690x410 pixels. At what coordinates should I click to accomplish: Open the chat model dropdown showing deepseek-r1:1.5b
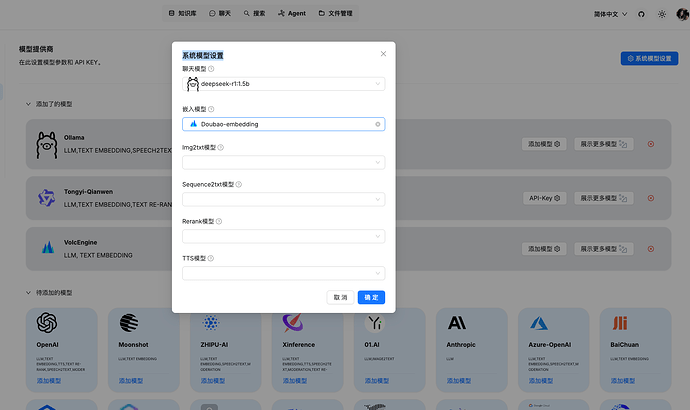click(x=283, y=84)
